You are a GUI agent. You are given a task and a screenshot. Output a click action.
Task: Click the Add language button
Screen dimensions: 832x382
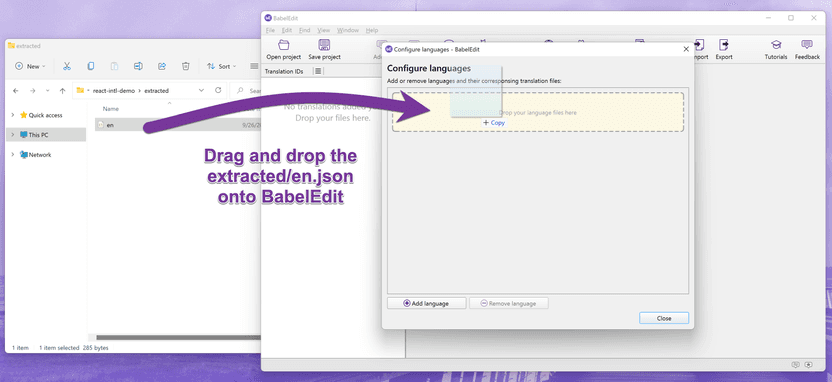click(427, 303)
